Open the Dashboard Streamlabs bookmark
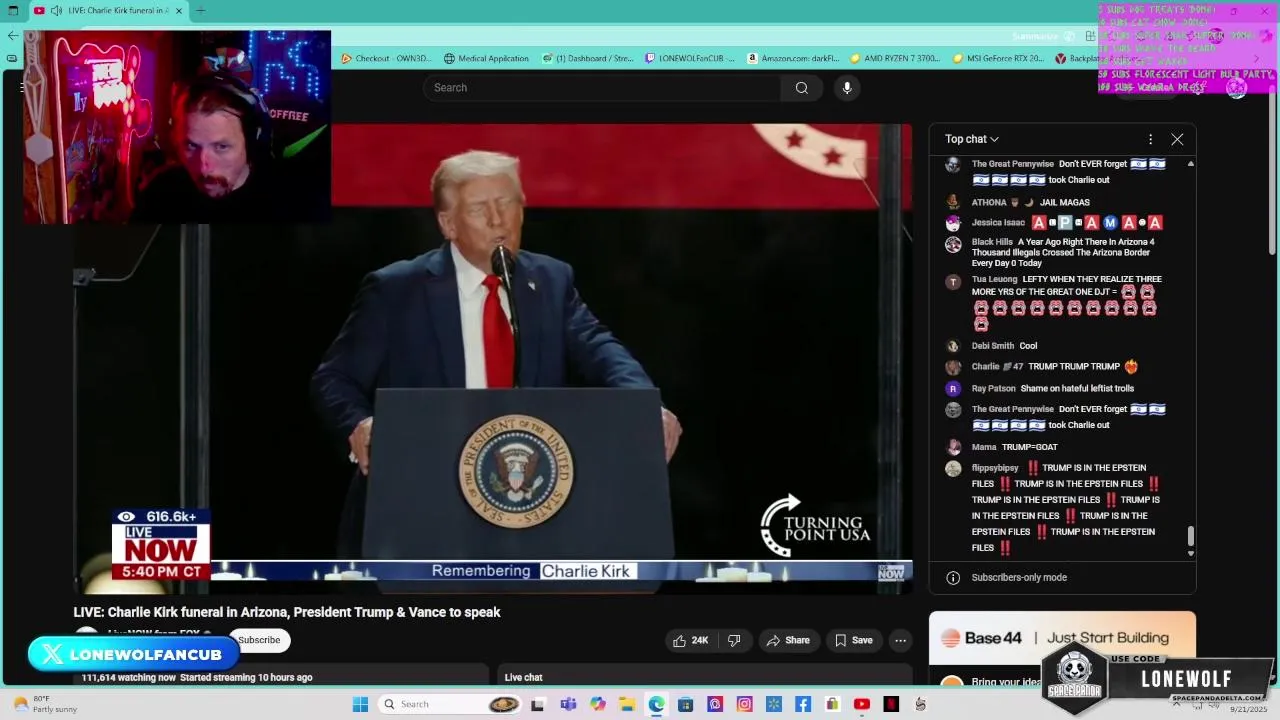 (588, 58)
